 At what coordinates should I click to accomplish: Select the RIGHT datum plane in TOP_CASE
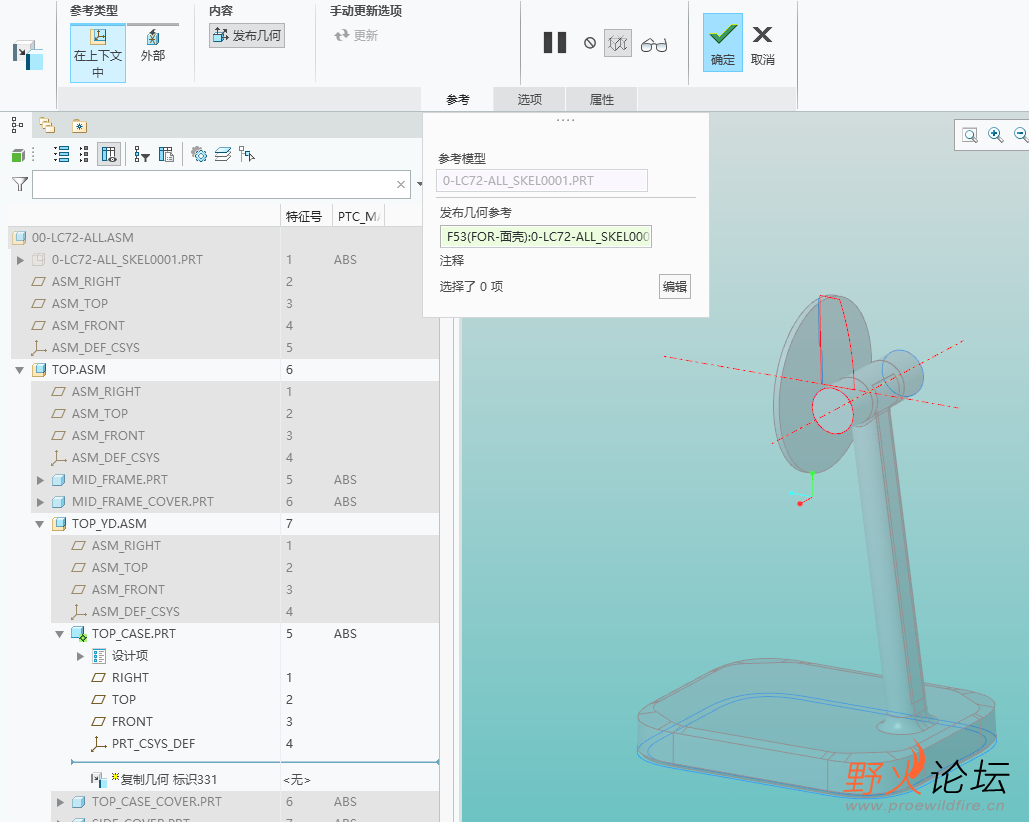coord(130,678)
